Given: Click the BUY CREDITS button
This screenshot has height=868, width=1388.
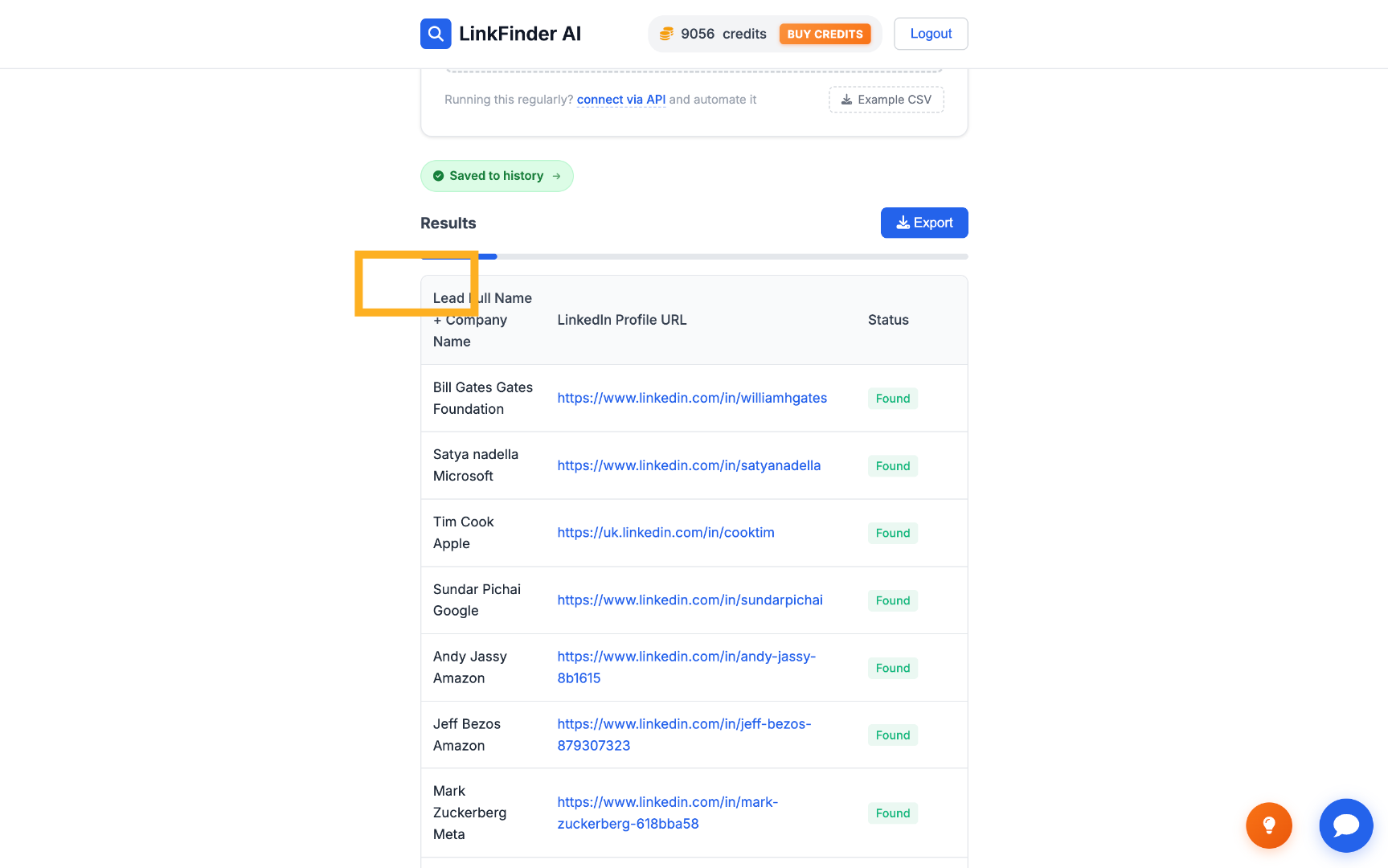Looking at the screenshot, I should click(825, 34).
